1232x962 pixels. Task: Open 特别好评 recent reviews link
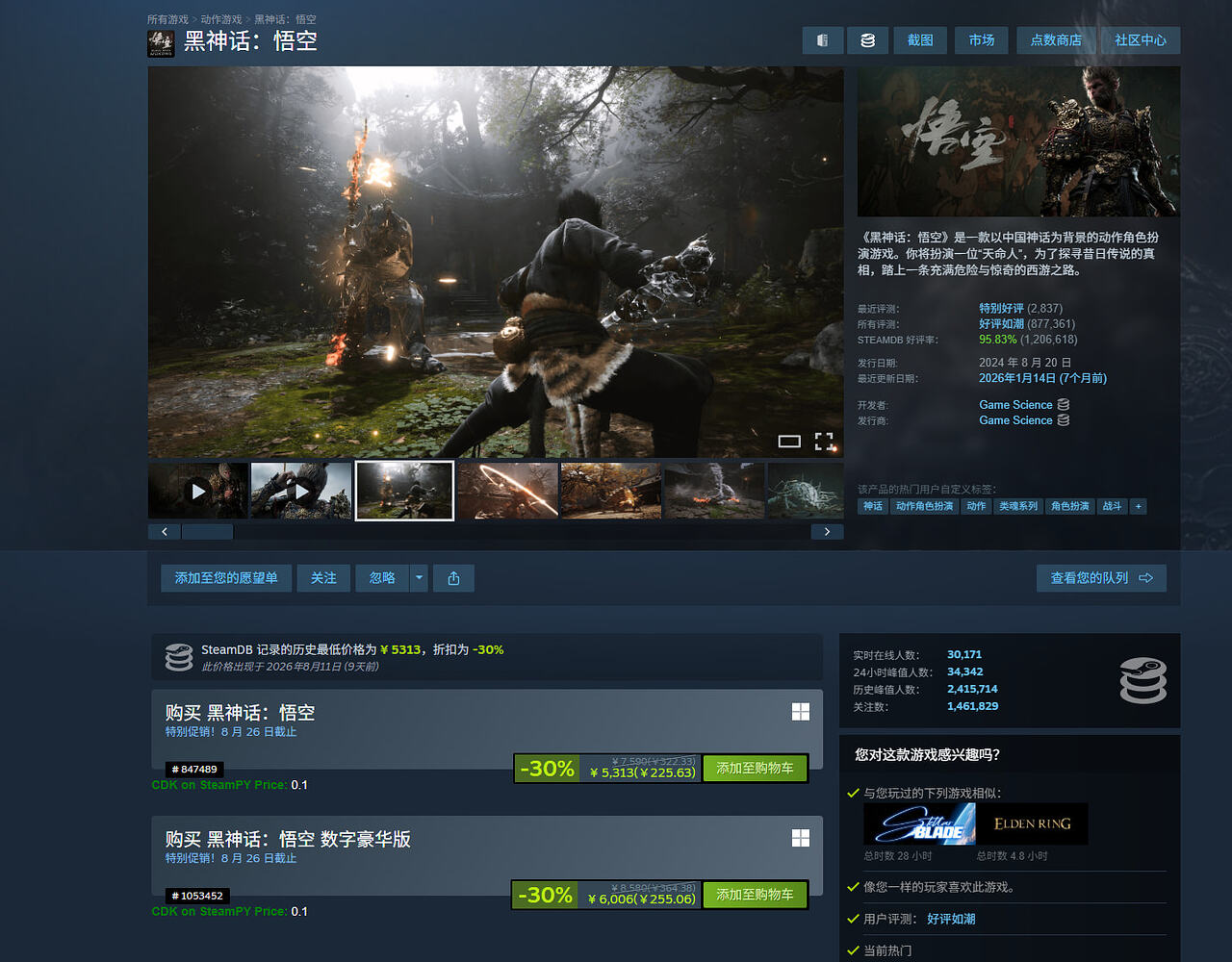point(1001,309)
